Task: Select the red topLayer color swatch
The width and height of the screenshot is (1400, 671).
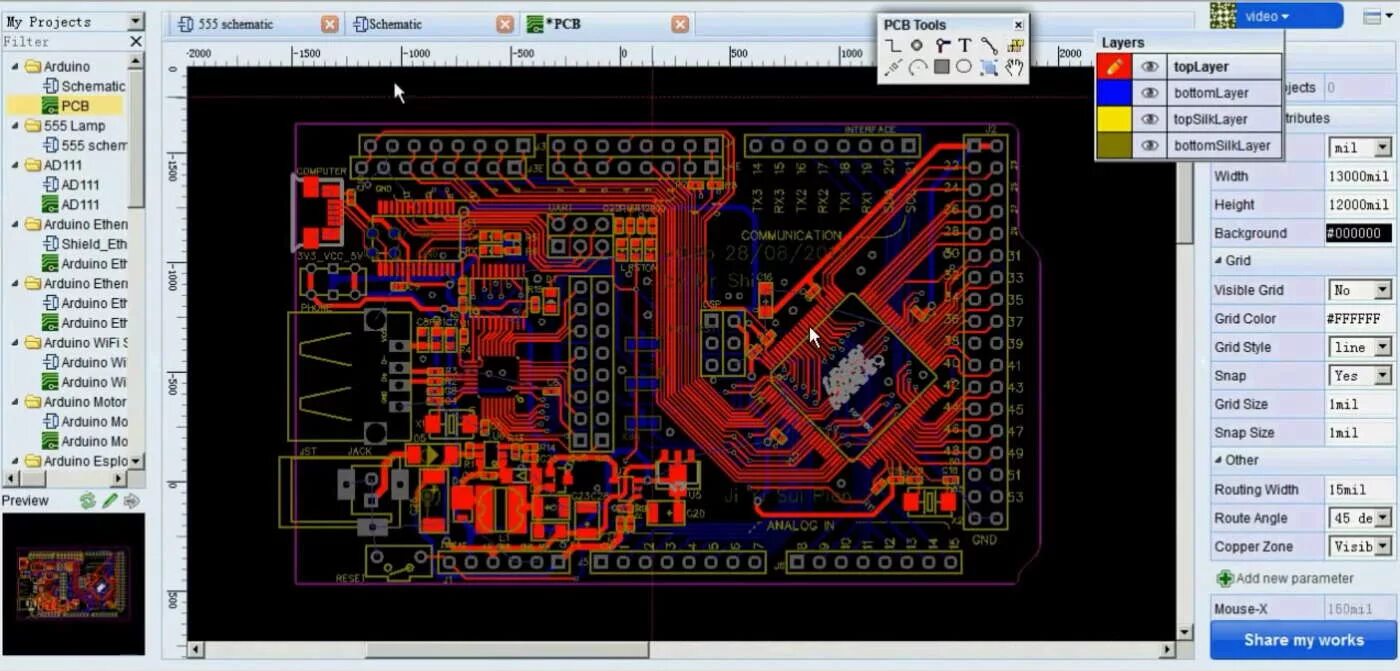Action: coord(1114,66)
